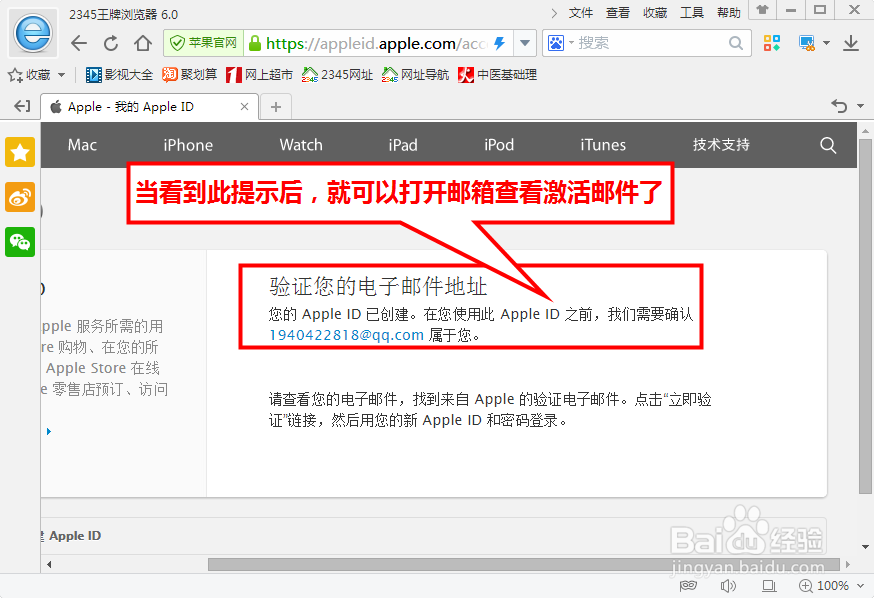Collapse the sidebar with arrow icon

22,106
